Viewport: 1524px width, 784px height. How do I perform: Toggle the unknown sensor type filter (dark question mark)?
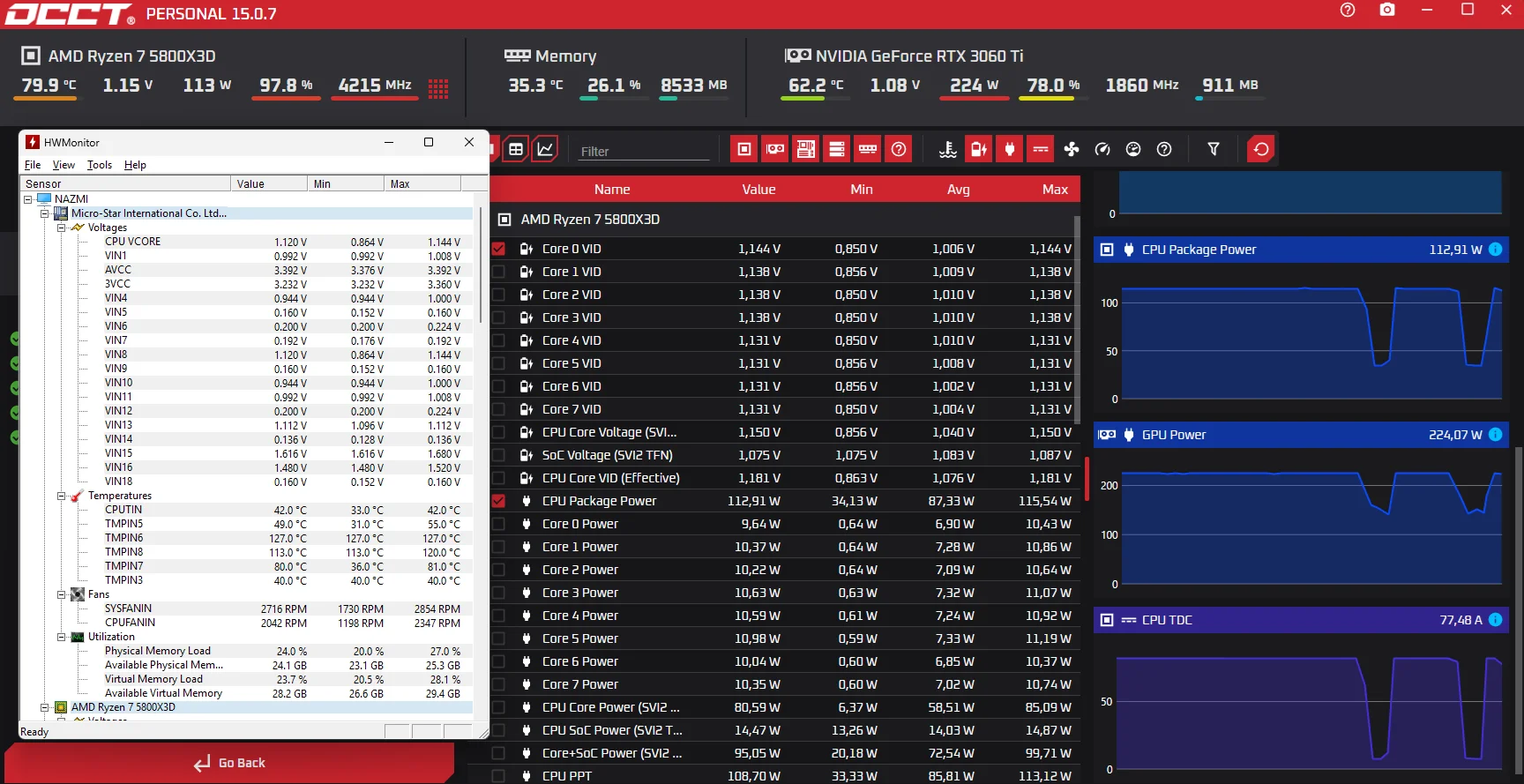pyautogui.click(x=1164, y=149)
